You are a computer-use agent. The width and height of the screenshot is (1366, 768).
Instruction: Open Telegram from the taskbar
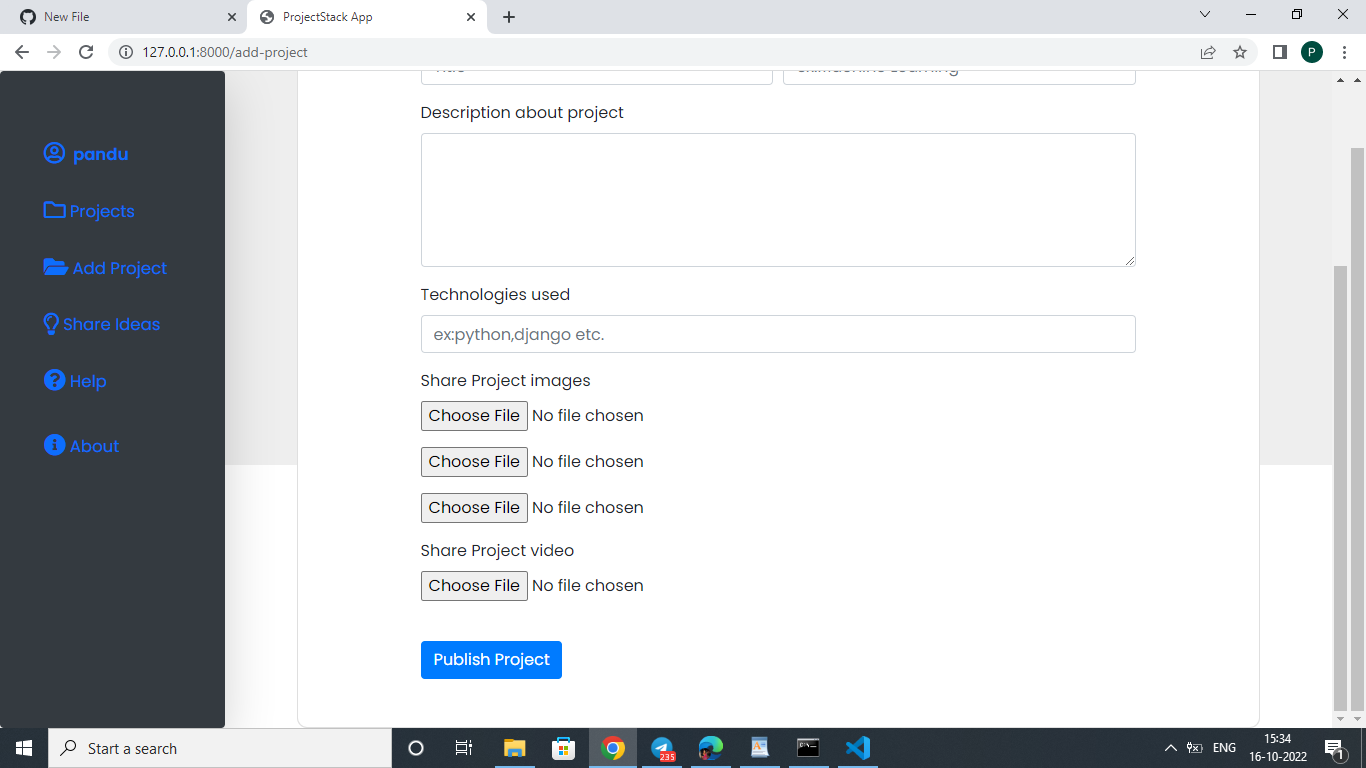click(x=661, y=747)
